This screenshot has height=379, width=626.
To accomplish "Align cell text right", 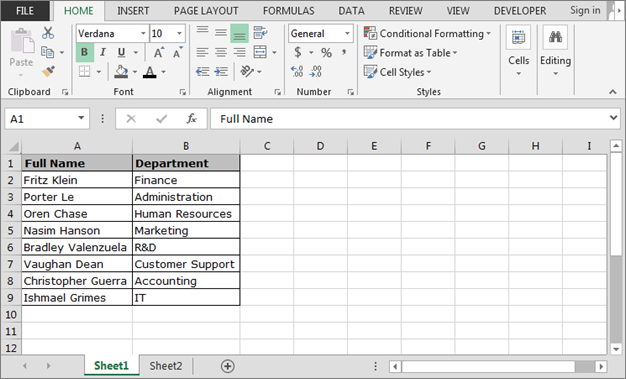I will click(x=240, y=52).
